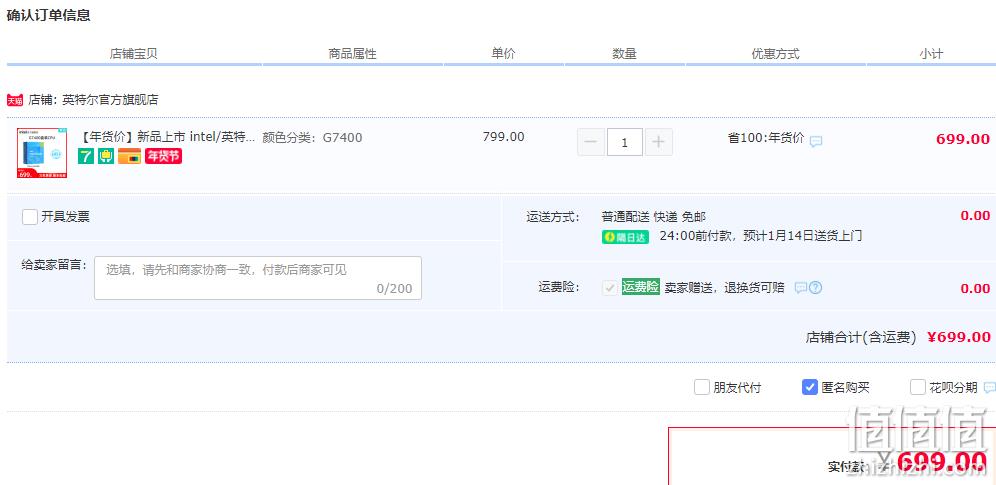Click the red item subtotal 699.00
This screenshot has height=485, width=996.
tap(963, 140)
